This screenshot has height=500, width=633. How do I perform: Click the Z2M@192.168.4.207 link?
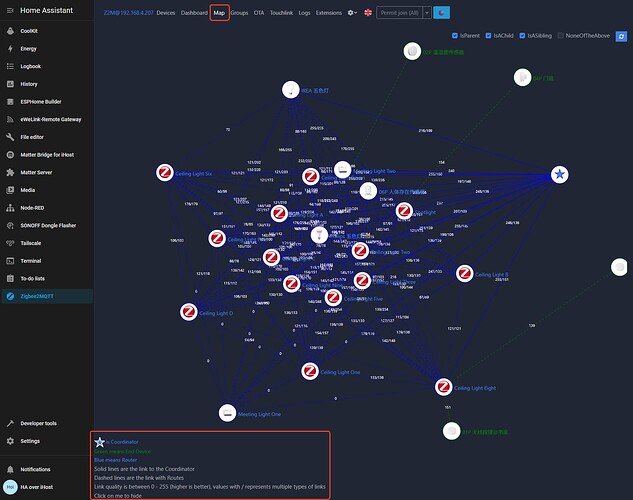pos(128,13)
